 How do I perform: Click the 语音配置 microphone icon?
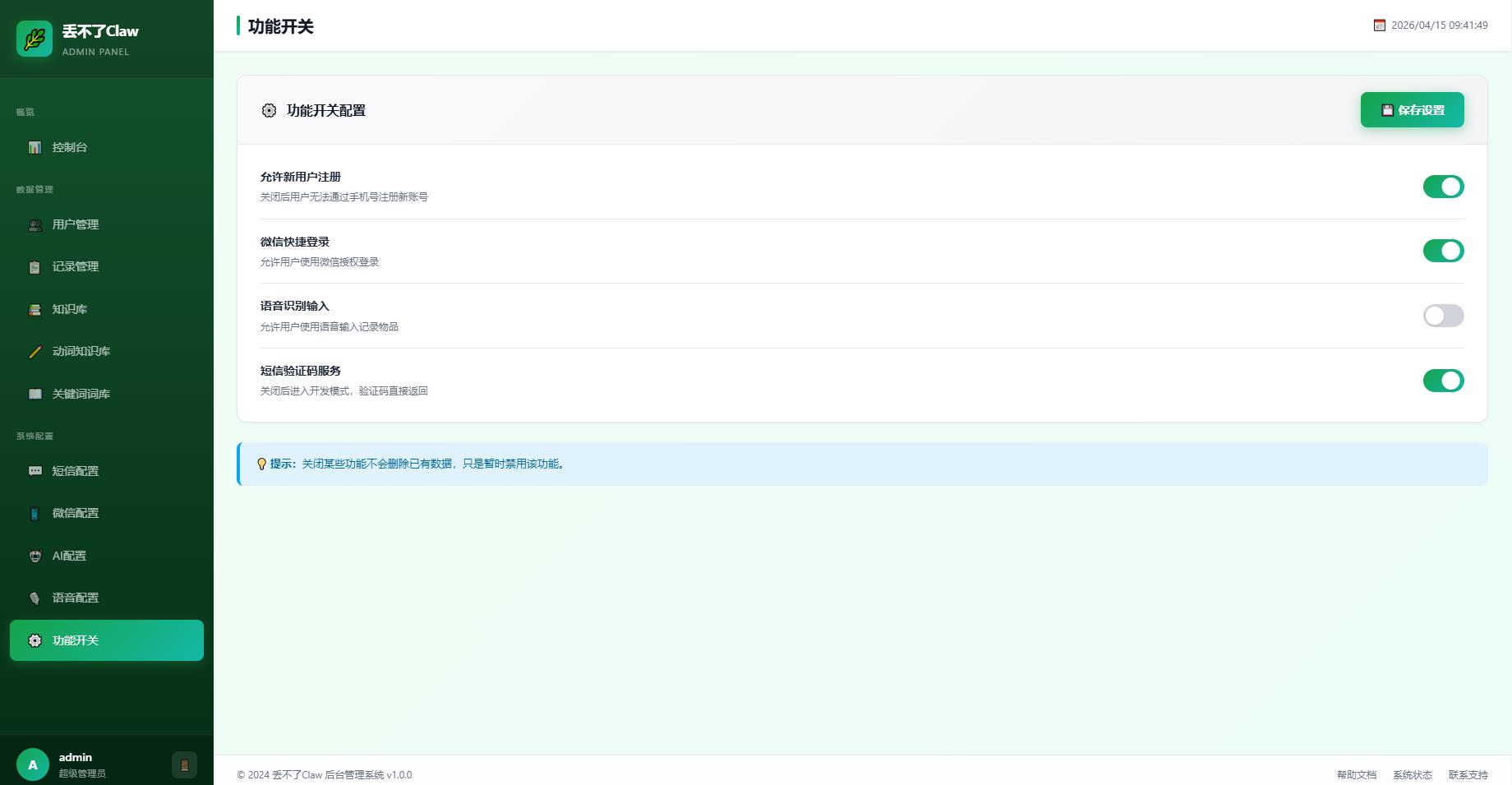coord(35,598)
